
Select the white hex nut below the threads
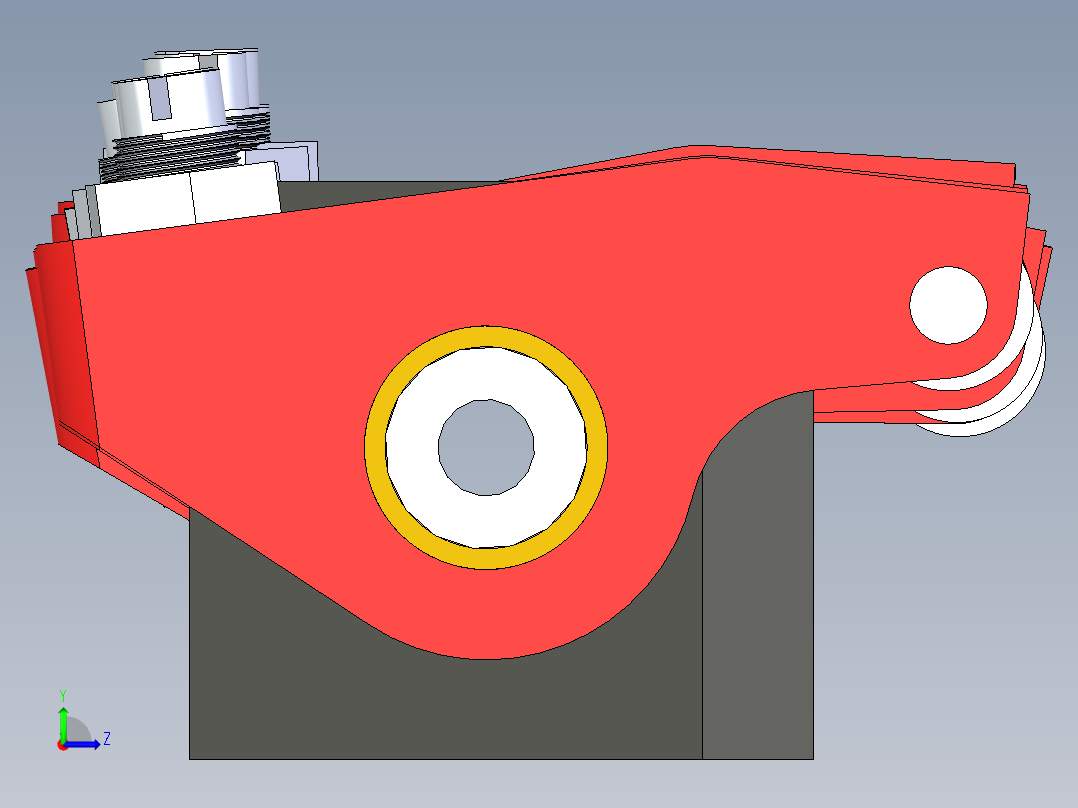tap(186, 198)
